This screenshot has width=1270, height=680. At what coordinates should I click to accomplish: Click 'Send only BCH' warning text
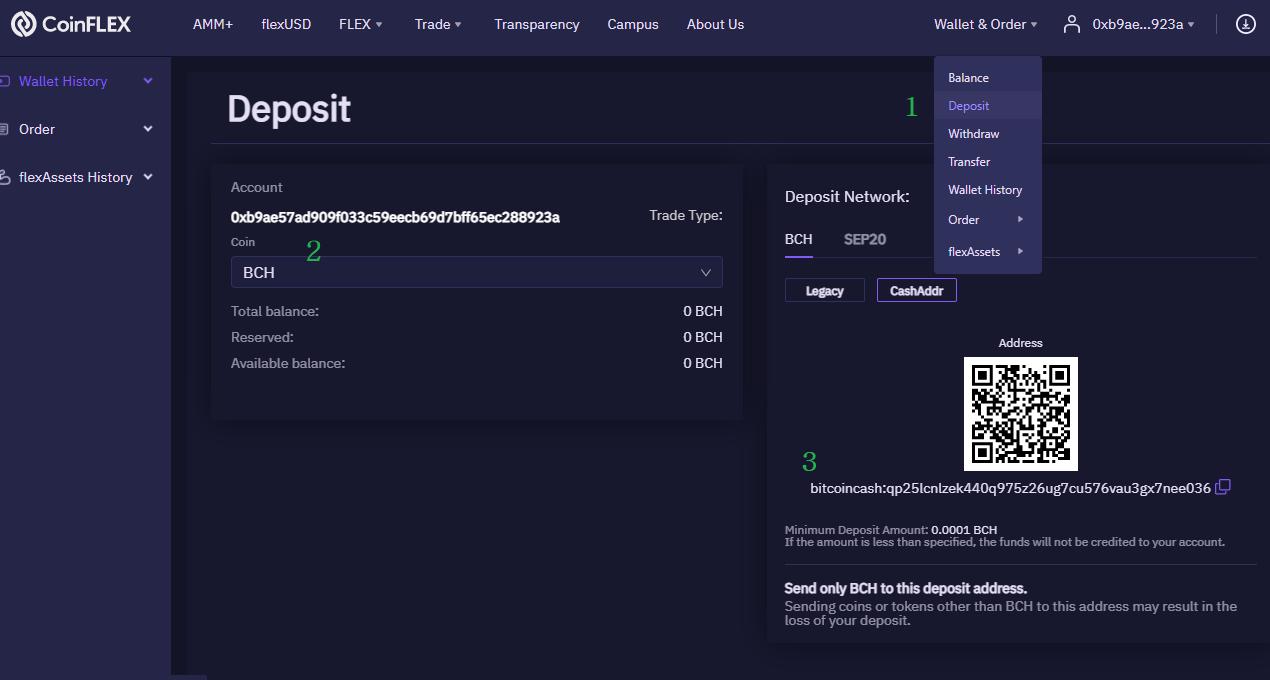(x=906, y=588)
